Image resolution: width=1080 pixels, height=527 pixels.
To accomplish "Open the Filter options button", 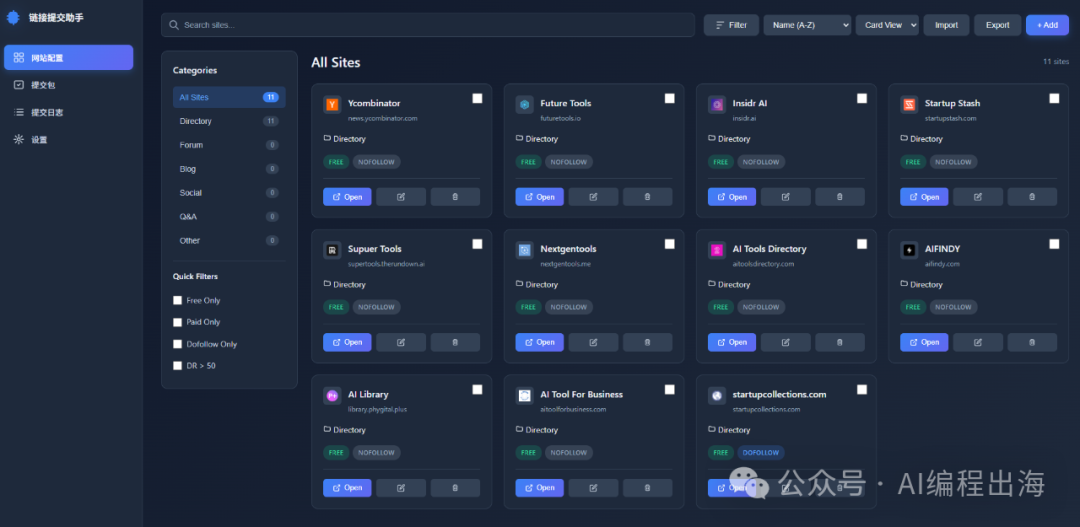I will (x=731, y=25).
